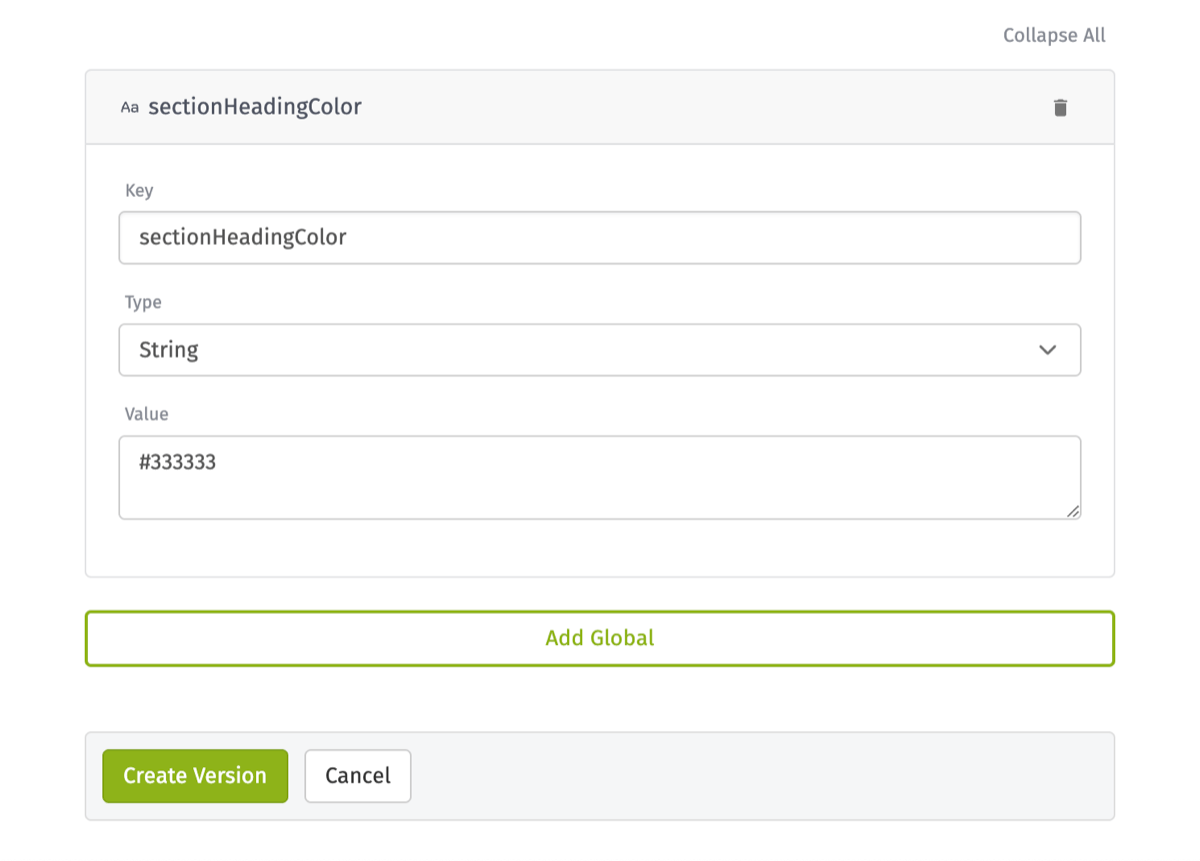
Task: Click empty area of the footer action bar
Action: click(760, 776)
